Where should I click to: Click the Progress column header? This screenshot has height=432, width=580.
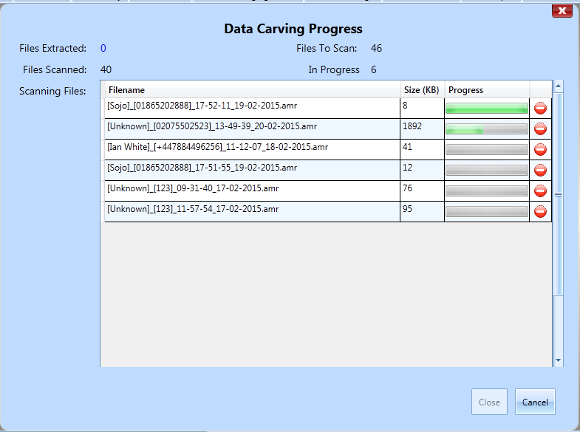pyautogui.click(x=487, y=90)
